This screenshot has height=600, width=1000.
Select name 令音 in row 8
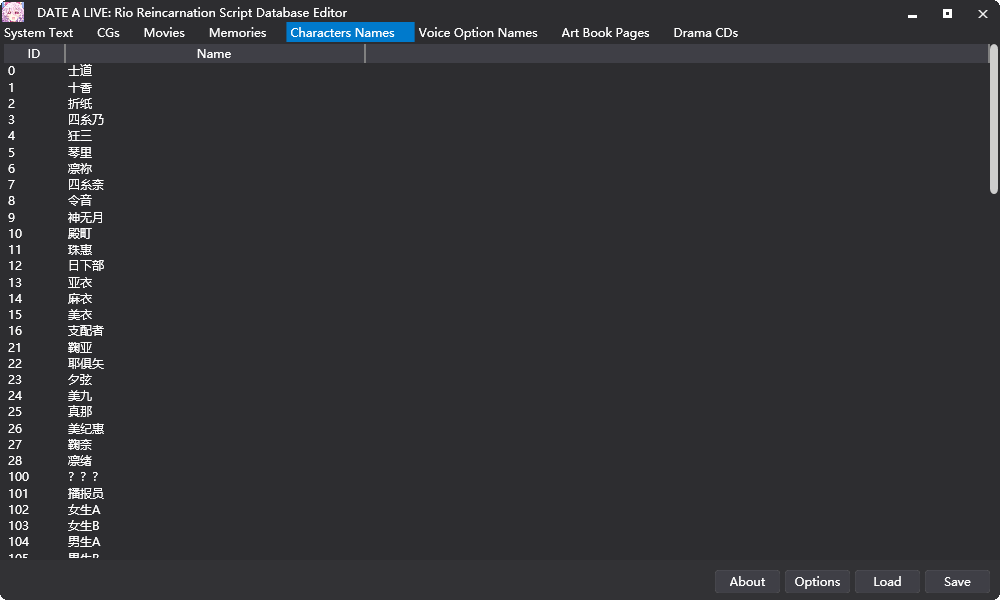pos(80,201)
